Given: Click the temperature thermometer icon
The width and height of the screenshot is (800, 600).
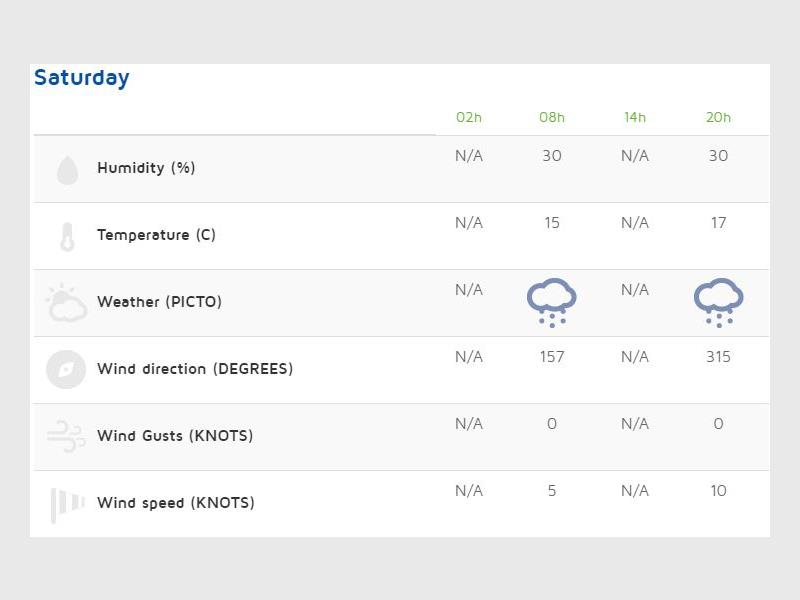Looking at the screenshot, I should (x=67, y=237).
